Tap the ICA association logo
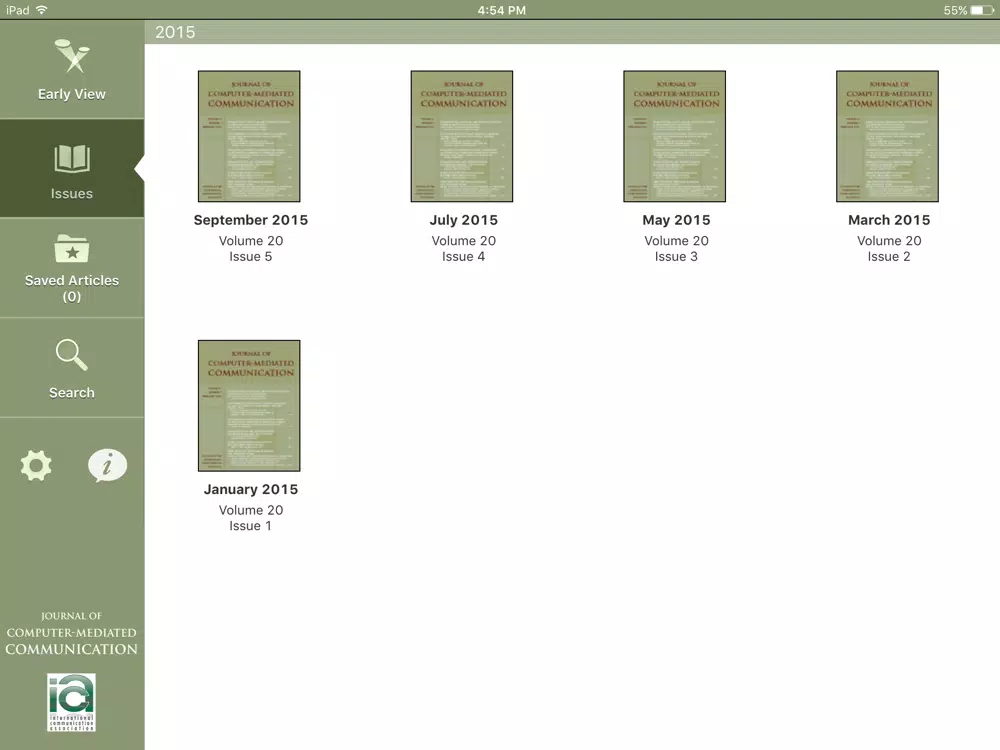Image resolution: width=1000 pixels, height=750 pixels. coord(71,702)
